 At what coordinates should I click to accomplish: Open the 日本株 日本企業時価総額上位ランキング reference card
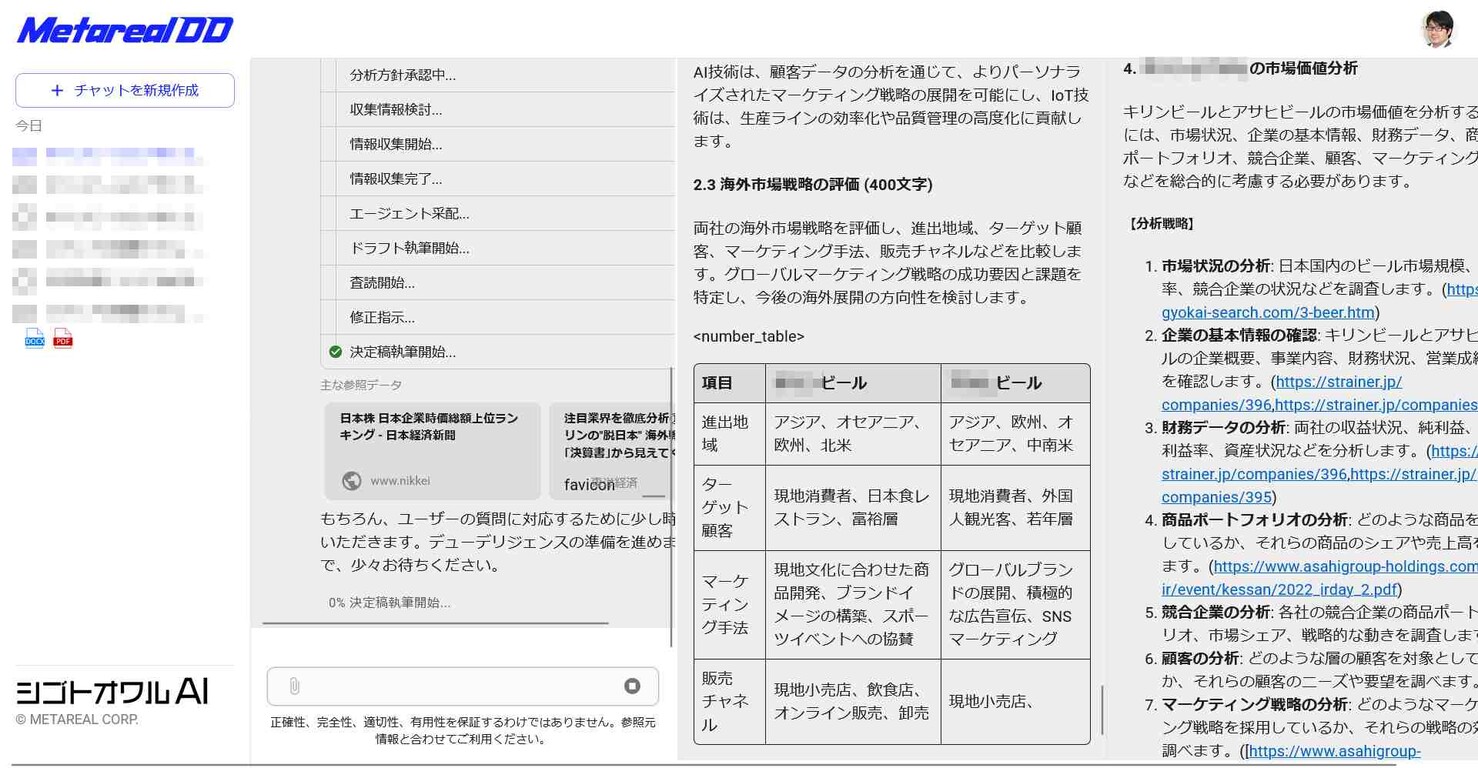click(432, 451)
